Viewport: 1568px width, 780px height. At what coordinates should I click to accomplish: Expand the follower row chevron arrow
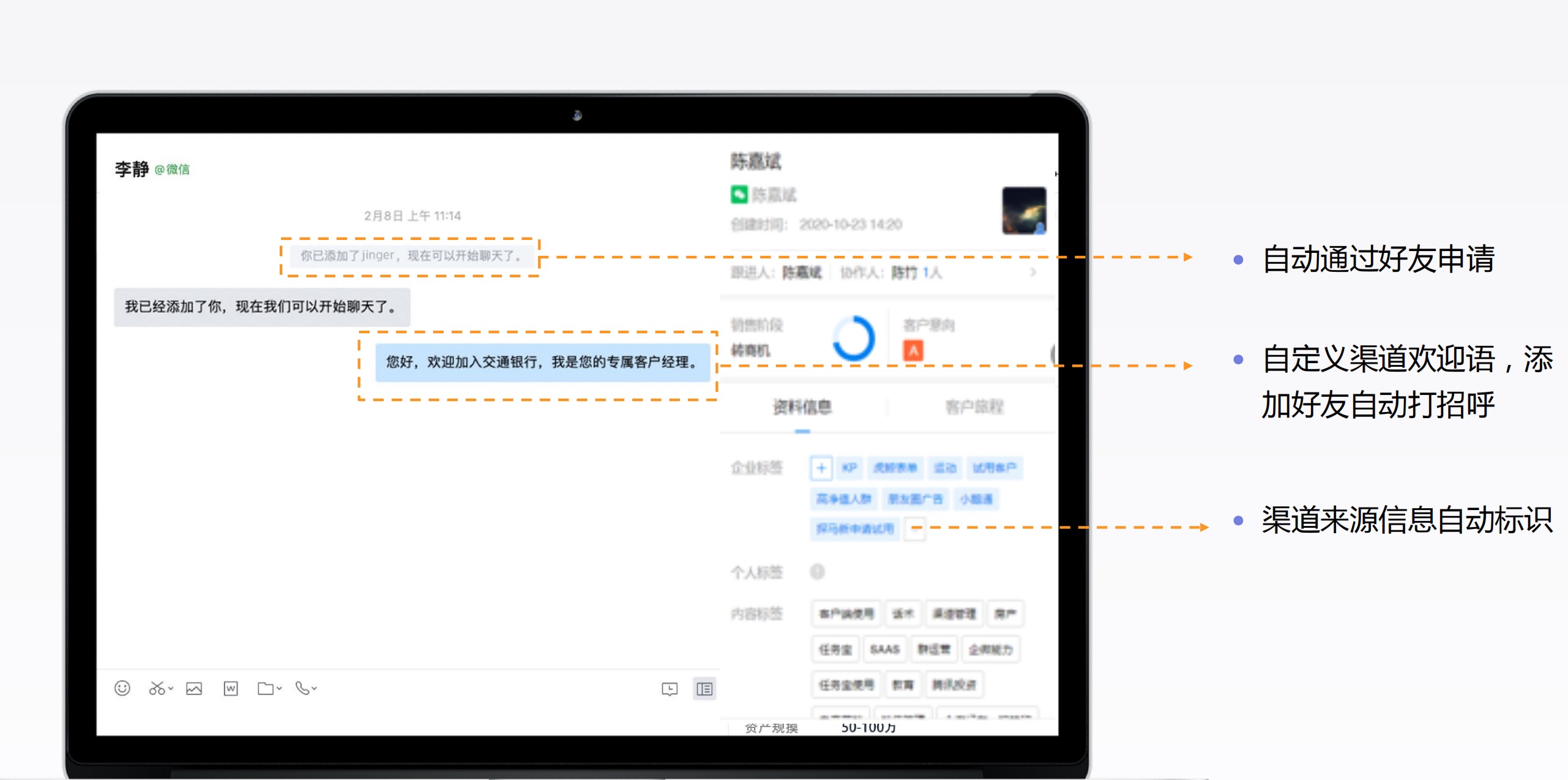click(x=1033, y=272)
